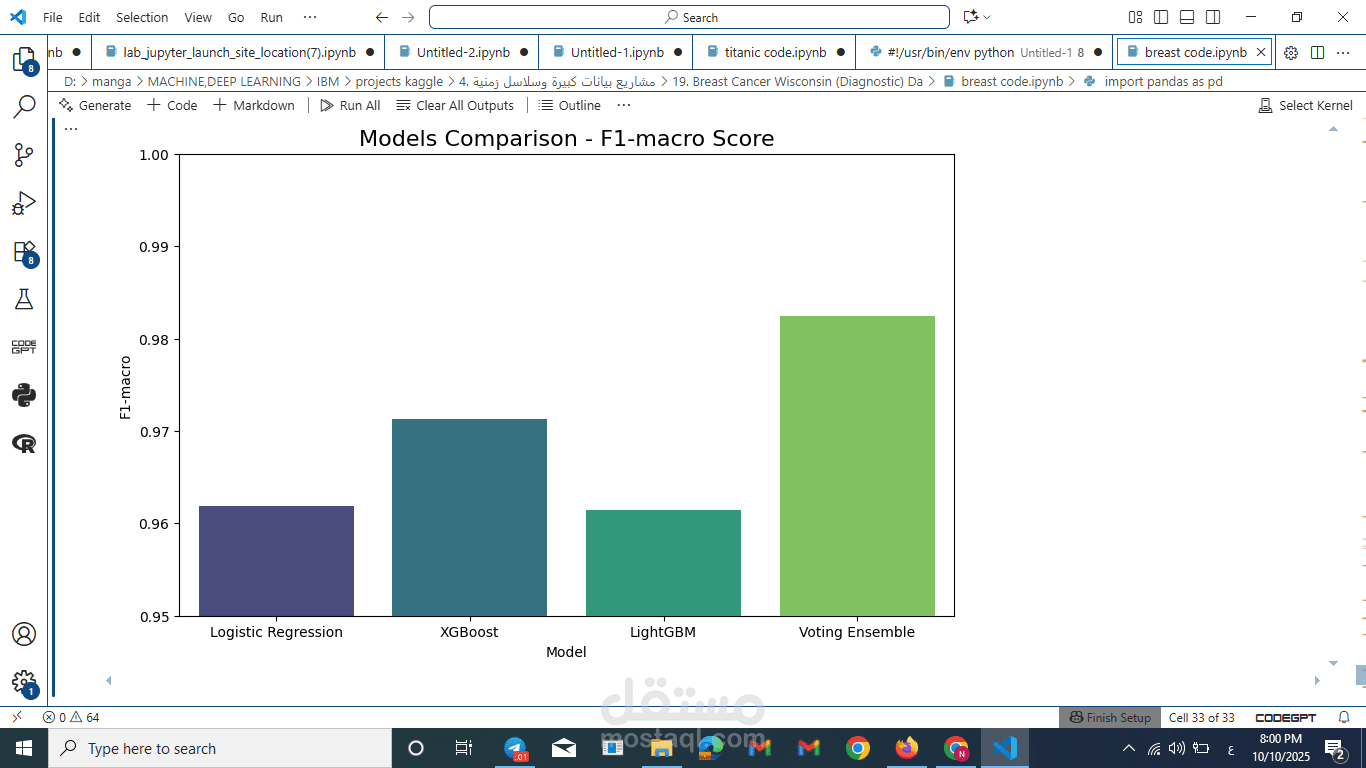This screenshot has width=1366, height=768.
Task: Expand the more actions ellipsis in menu bar
Action: pyautogui.click(x=309, y=16)
